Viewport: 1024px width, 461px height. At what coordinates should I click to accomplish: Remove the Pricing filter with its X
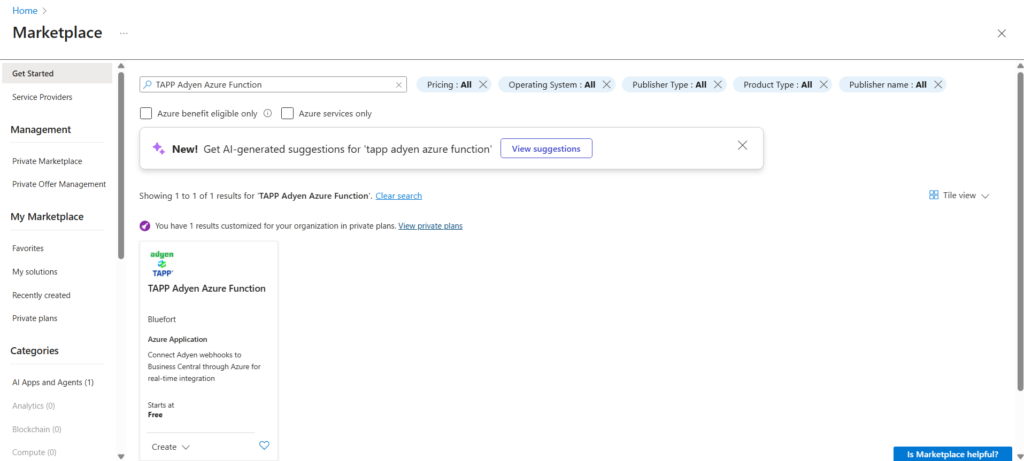coord(483,85)
